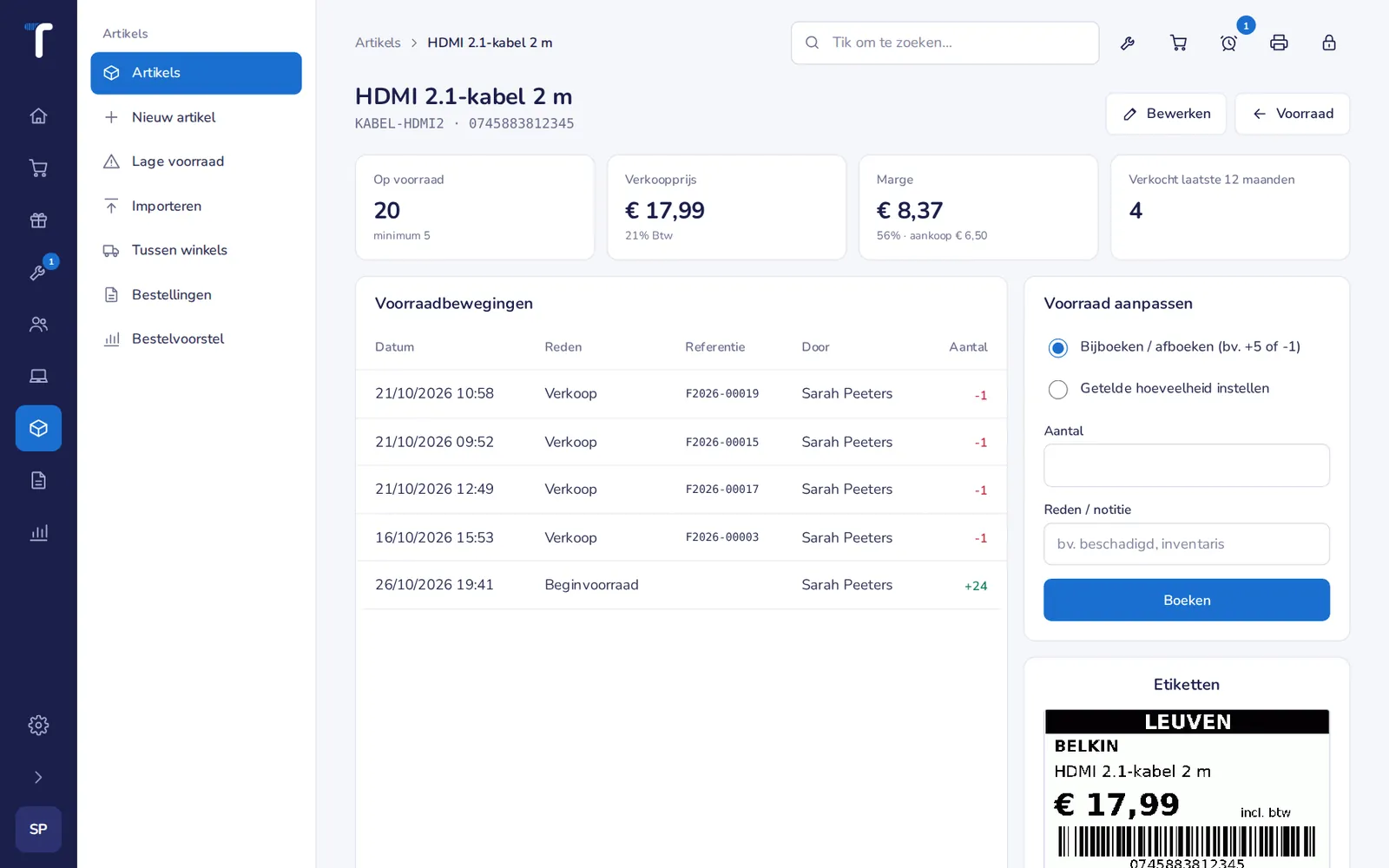The height and width of the screenshot is (868, 1389).
Task: Click the Aantal input field
Action: point(1187,465)
